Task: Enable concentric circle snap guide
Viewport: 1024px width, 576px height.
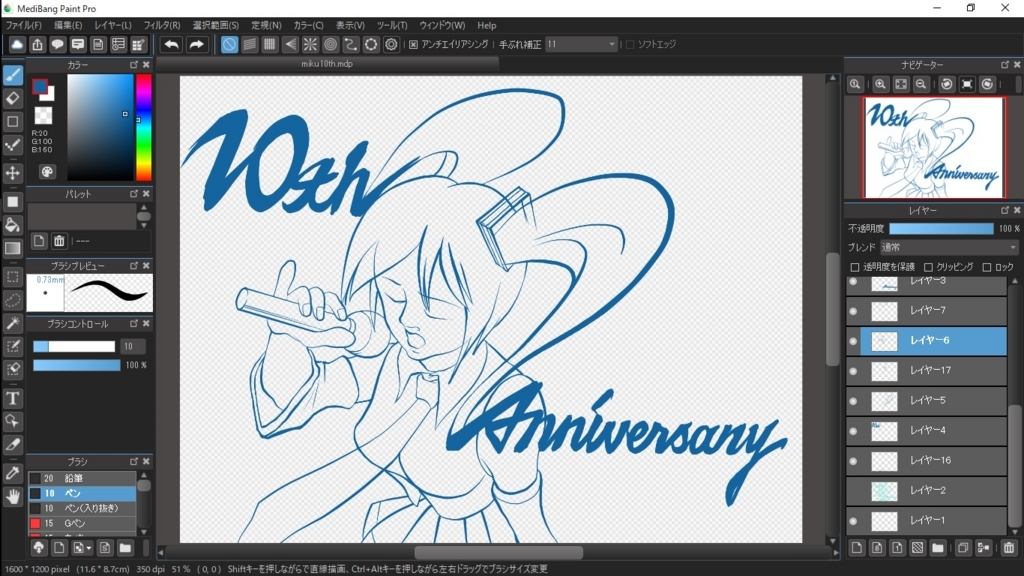Action: (330, 44)
